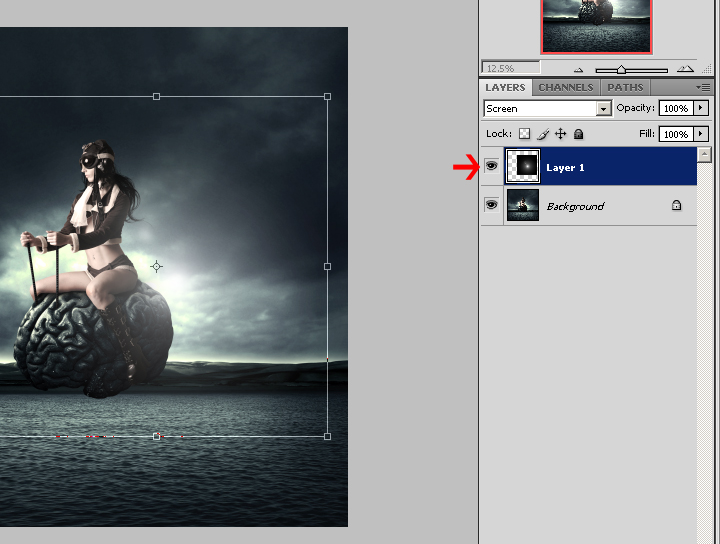Switch to the Channels tab

565,88
